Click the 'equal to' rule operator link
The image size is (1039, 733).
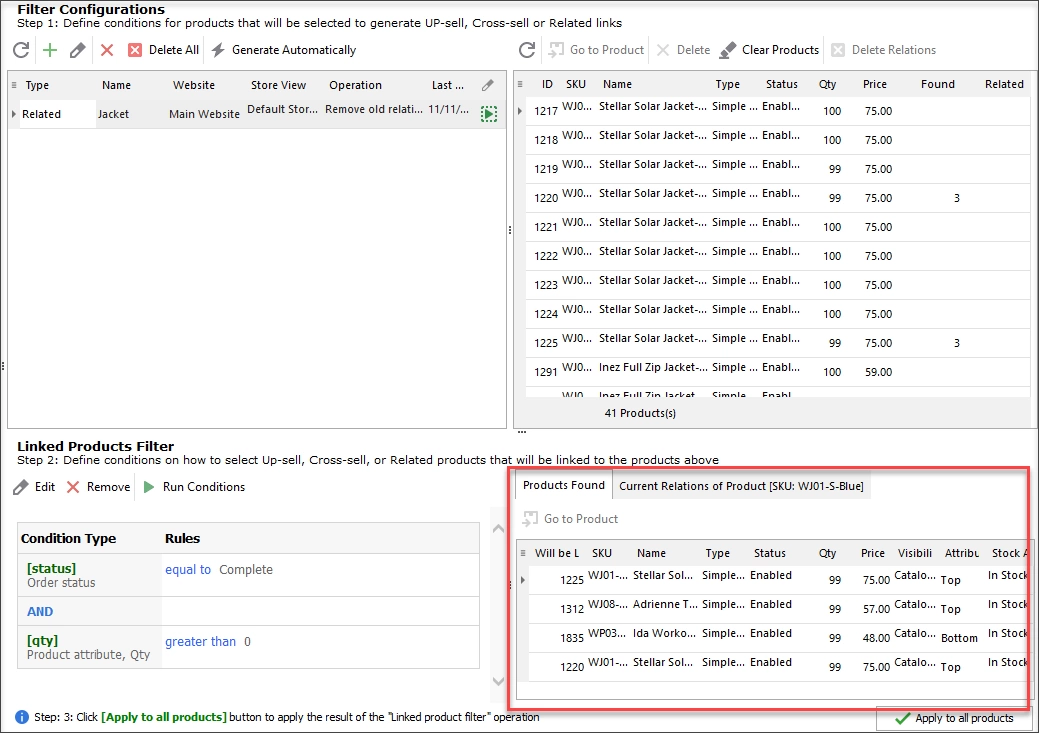tap(188, 569)
